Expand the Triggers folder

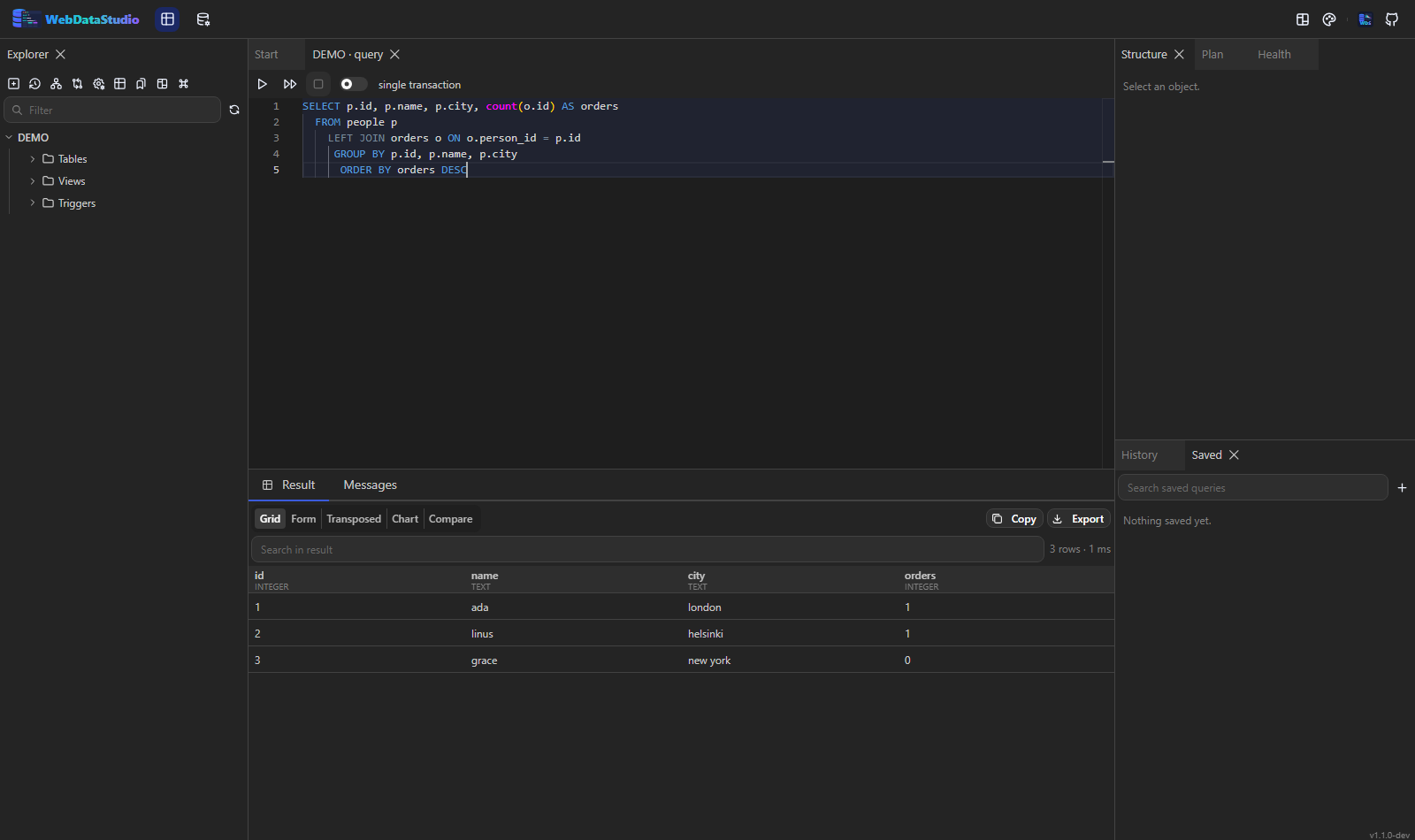(33, 203)
